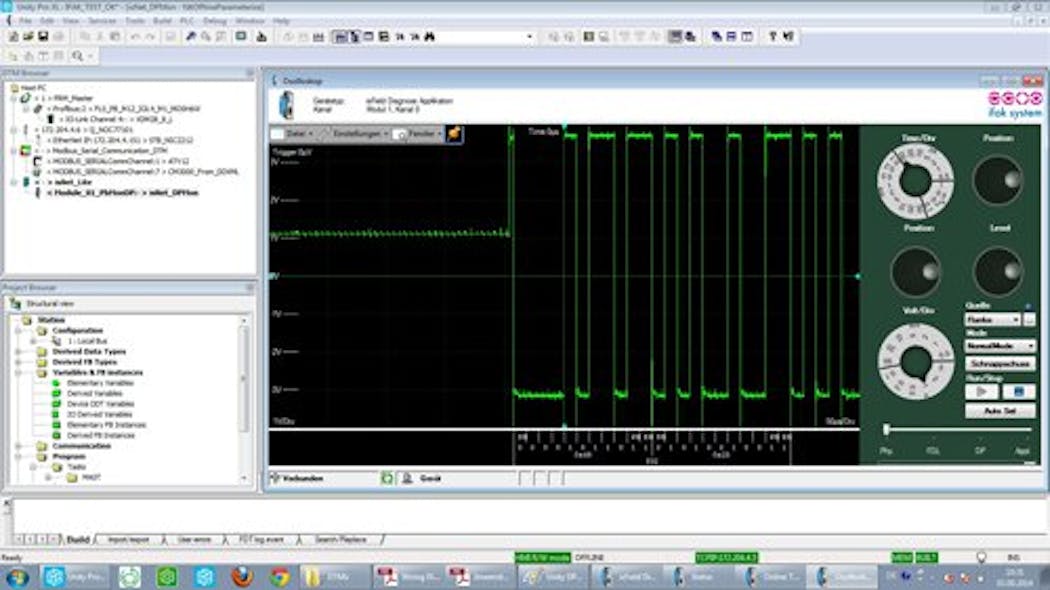The image size is (1050, 590).
Task: Open the Quelle source dropdown
Action: (x=1016, y=320)
